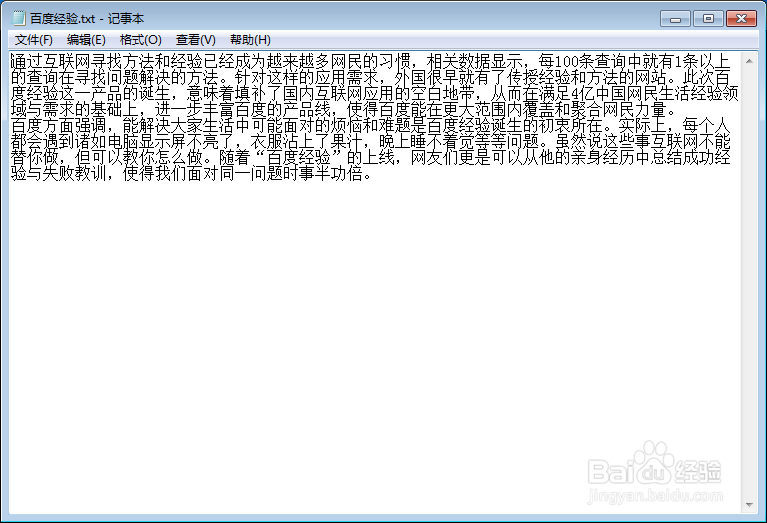Open the 编辑(E) menu
Screen dimensions: 767x523
(86, 40)
